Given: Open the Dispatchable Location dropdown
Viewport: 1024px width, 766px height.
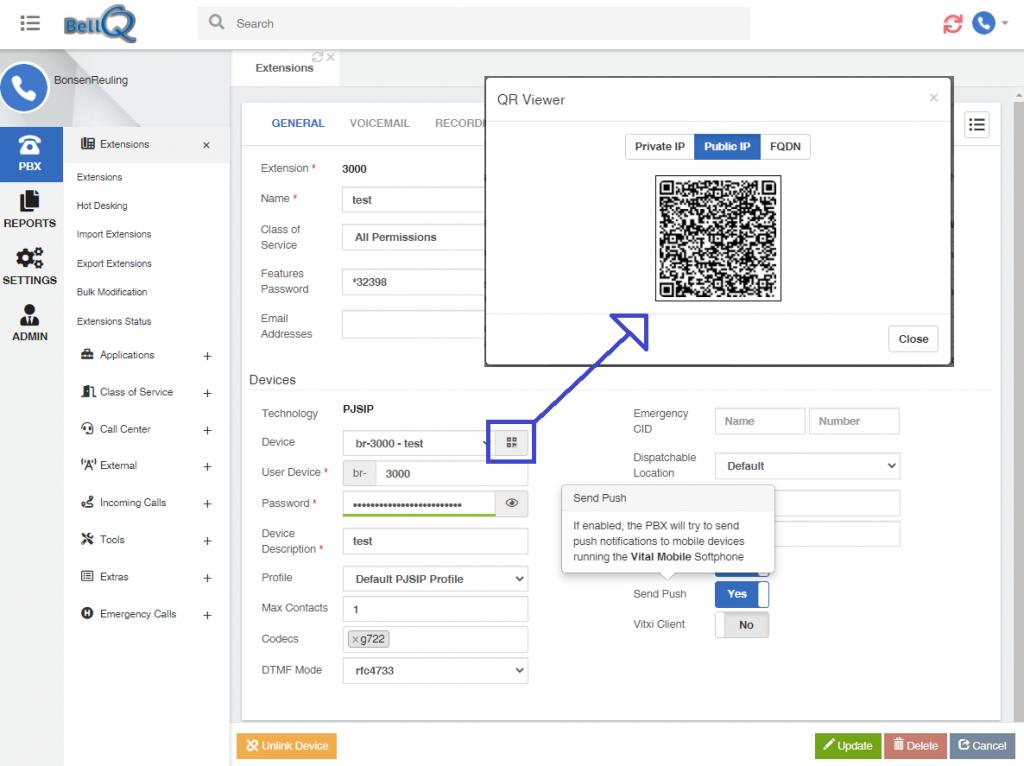Looking at the screenshot, I should (807, 466).
